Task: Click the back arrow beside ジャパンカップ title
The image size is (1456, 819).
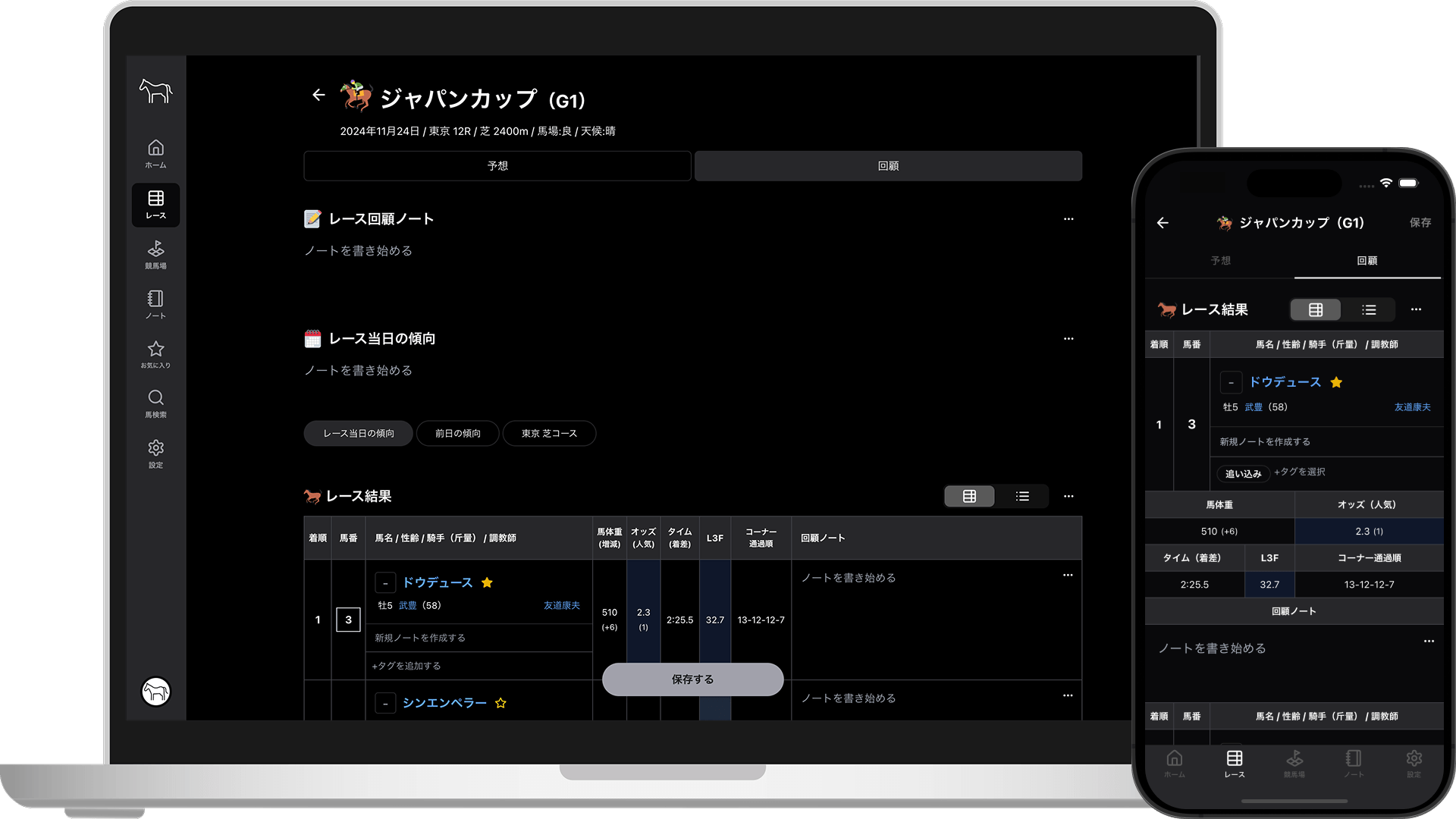Action: 318,95
